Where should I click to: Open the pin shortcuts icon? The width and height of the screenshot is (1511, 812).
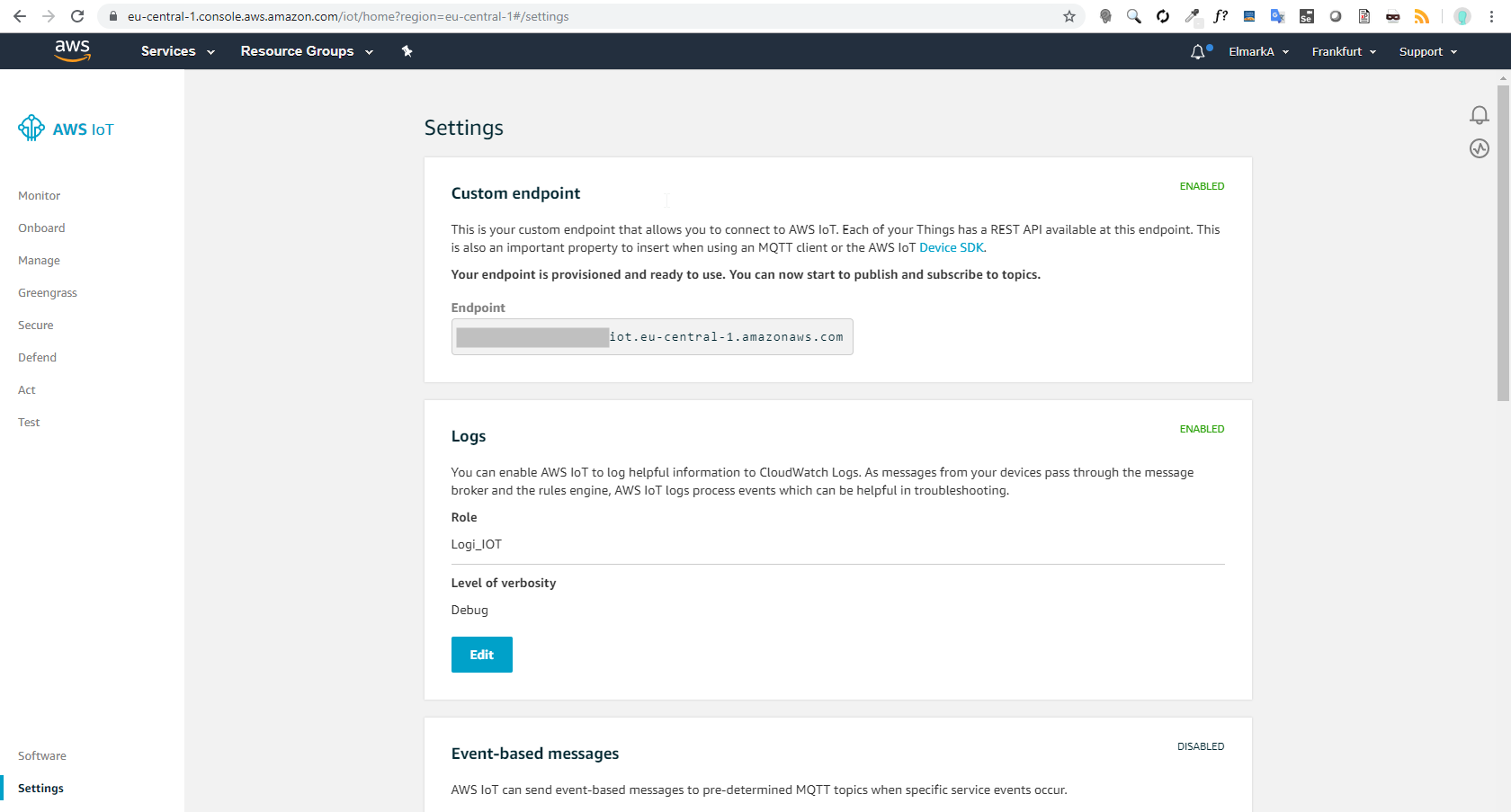[407, 51]
